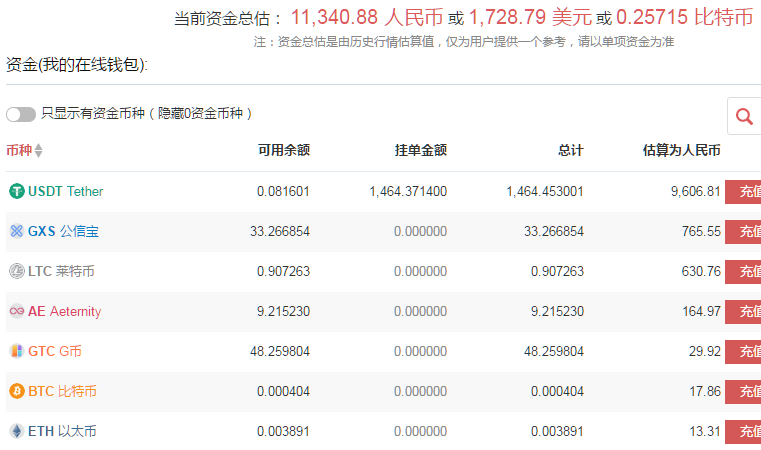
Task: Click the LTC Litecoin icon
Action: [17, 271]
